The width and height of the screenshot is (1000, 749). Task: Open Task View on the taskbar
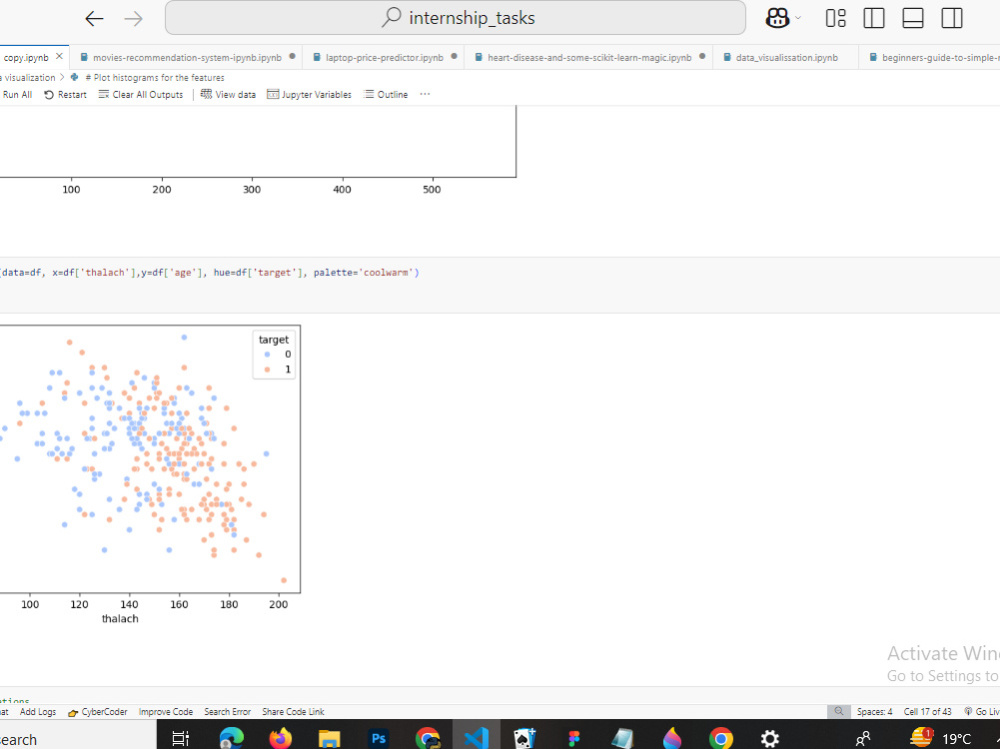pyautogui.click(x=181, y=738)
